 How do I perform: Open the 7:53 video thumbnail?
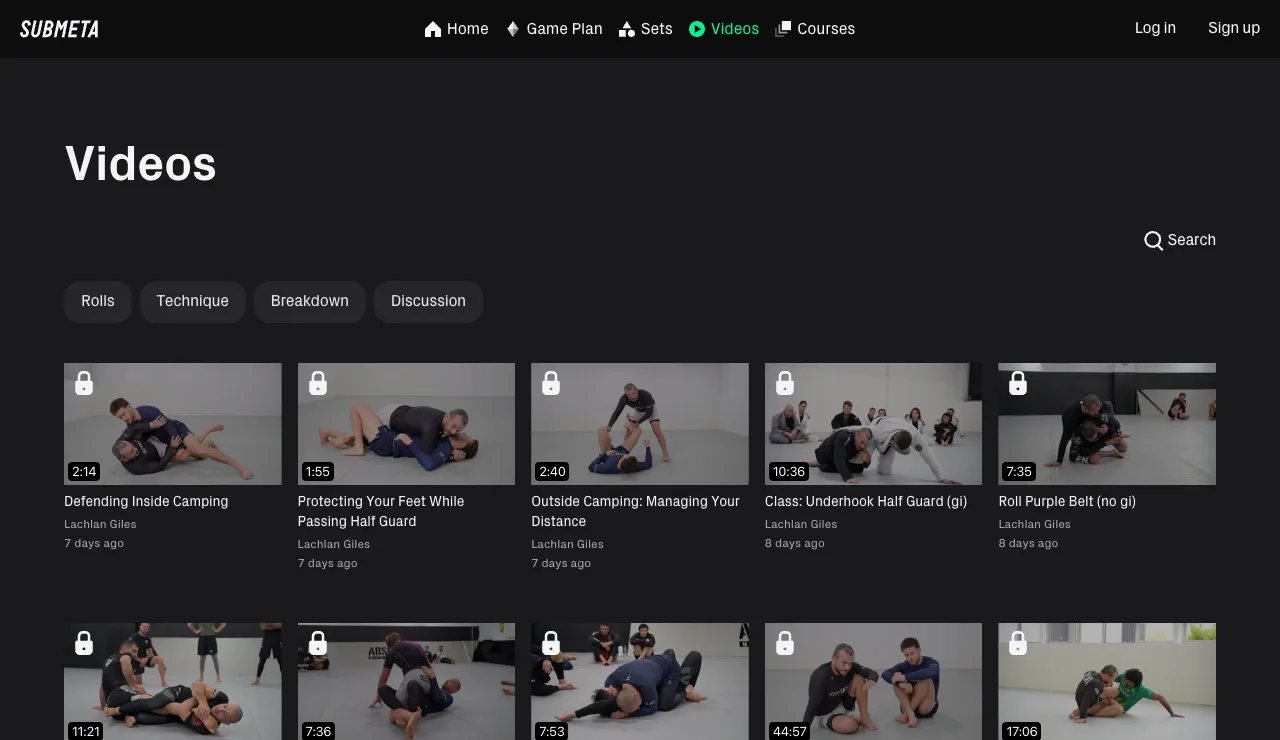click(x=640, y=682)
